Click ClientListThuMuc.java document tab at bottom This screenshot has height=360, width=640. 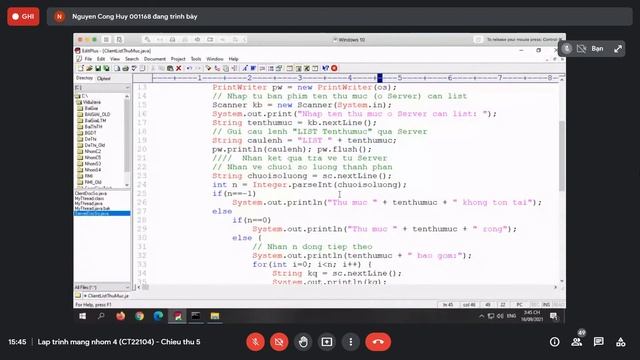click(106, 296)
